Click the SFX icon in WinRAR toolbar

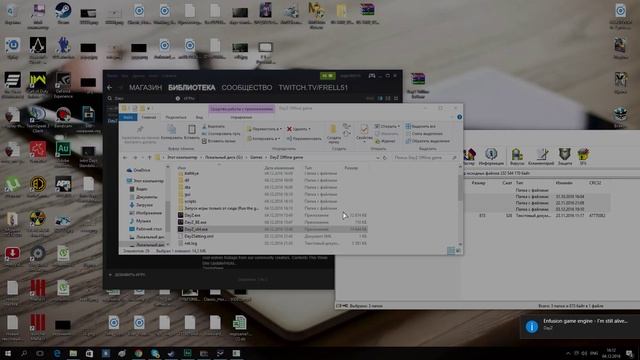(x=583, y=156)
